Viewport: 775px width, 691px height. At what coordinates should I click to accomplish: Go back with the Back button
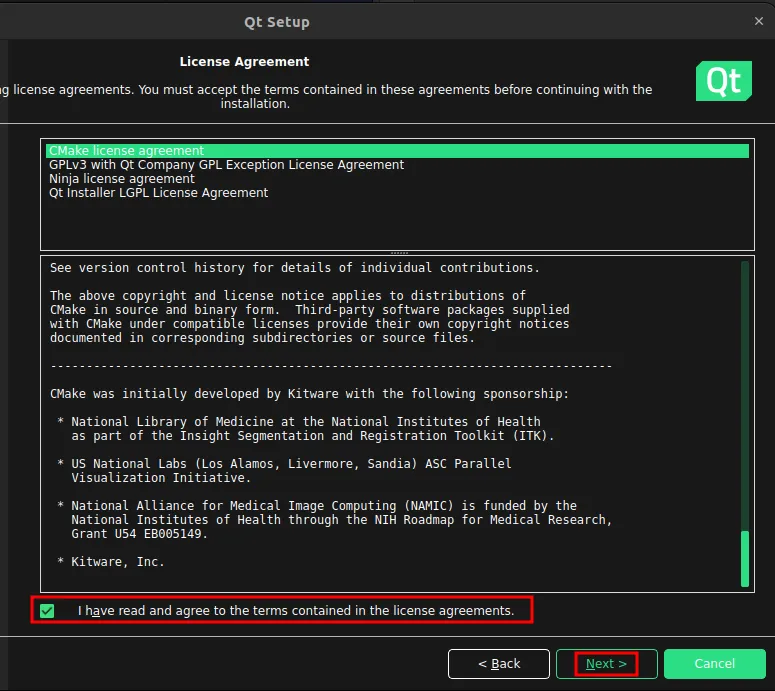pos(499,664)
